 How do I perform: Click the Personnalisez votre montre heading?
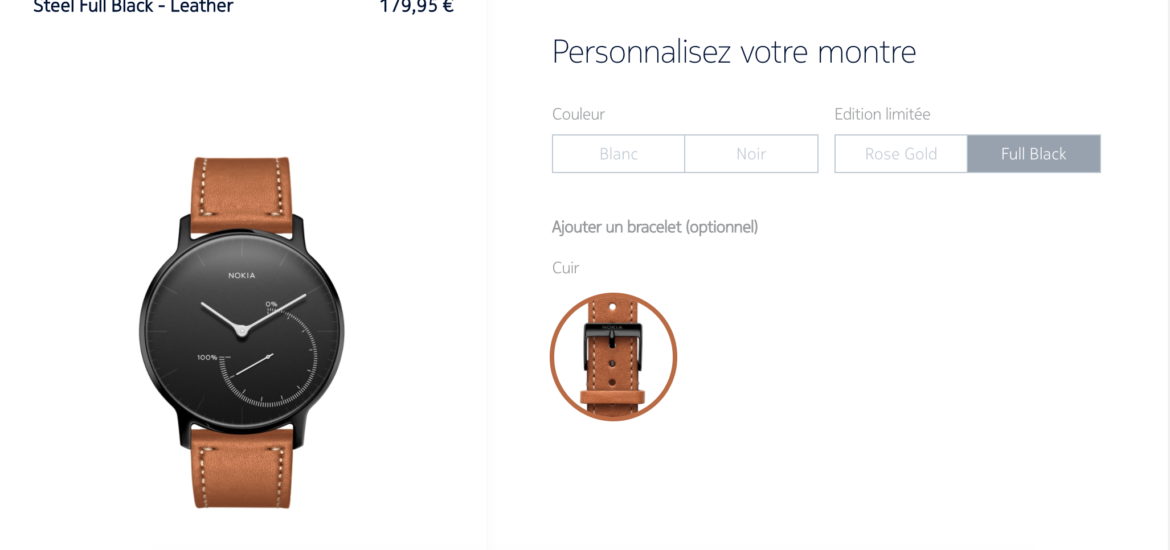coord(734,52)
